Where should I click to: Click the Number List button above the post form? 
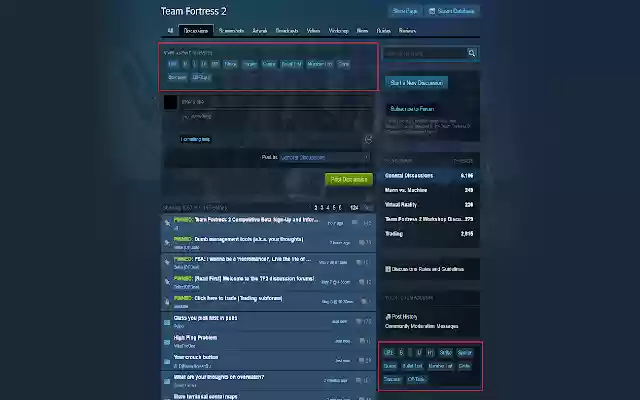click(320, 64)
